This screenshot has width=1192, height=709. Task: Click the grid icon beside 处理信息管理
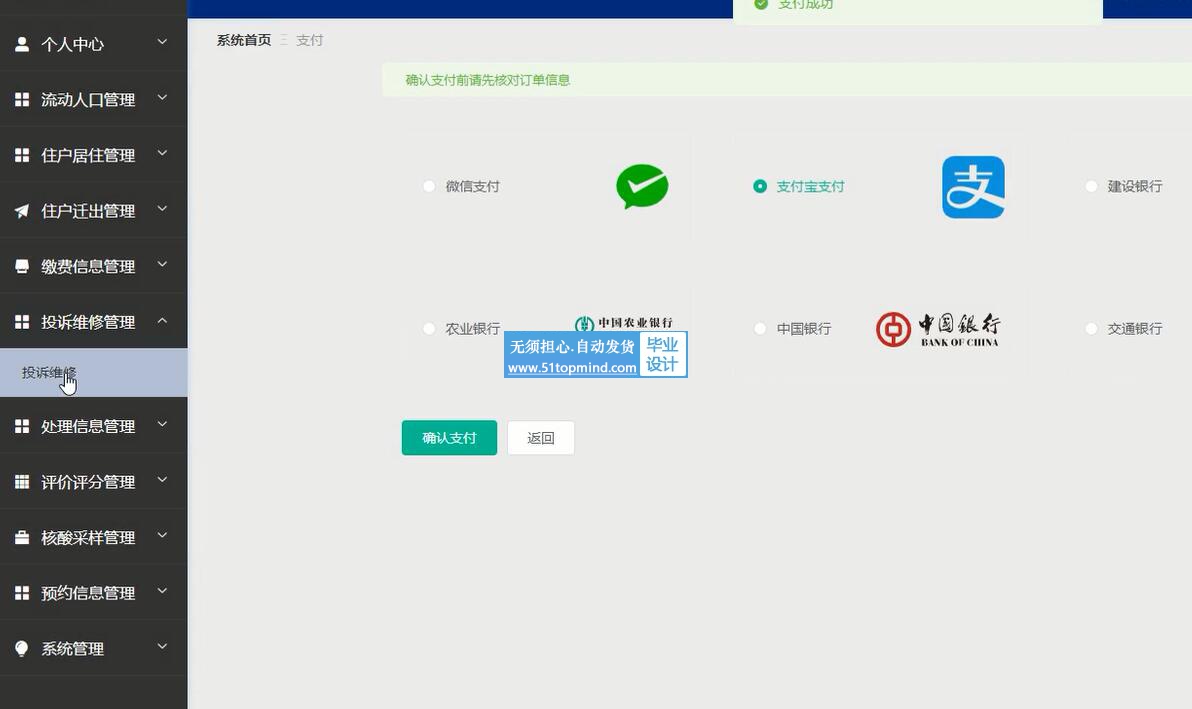coord(22,426)
